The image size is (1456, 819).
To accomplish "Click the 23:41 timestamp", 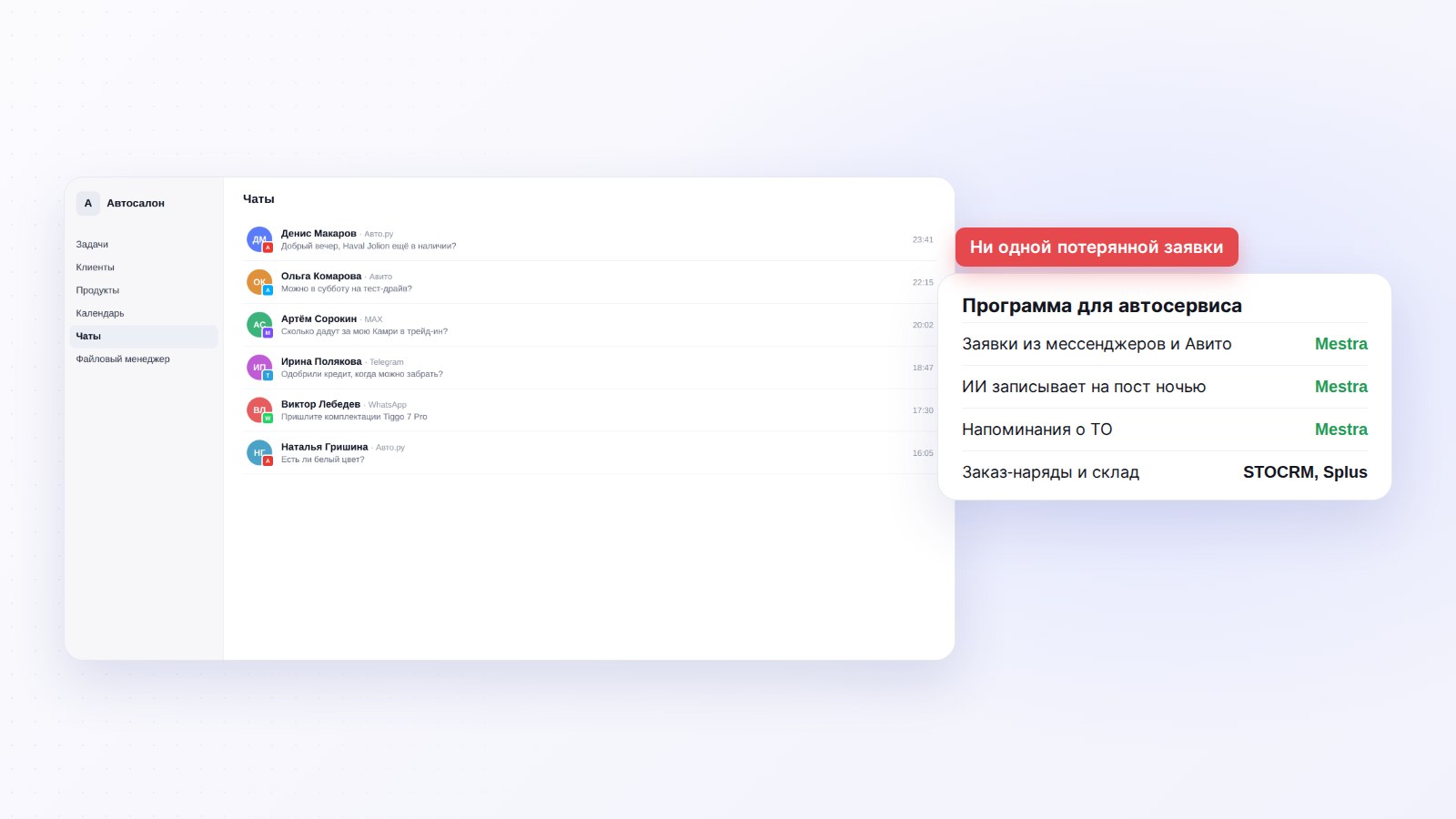I will (x=923, y=239).
